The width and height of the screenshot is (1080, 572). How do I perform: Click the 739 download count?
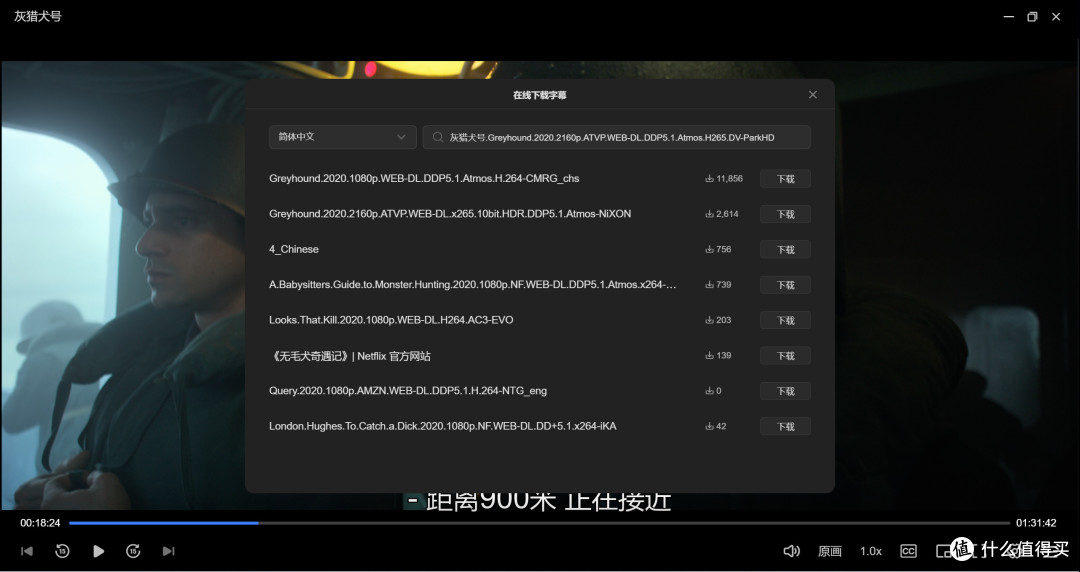click(718, 285)
